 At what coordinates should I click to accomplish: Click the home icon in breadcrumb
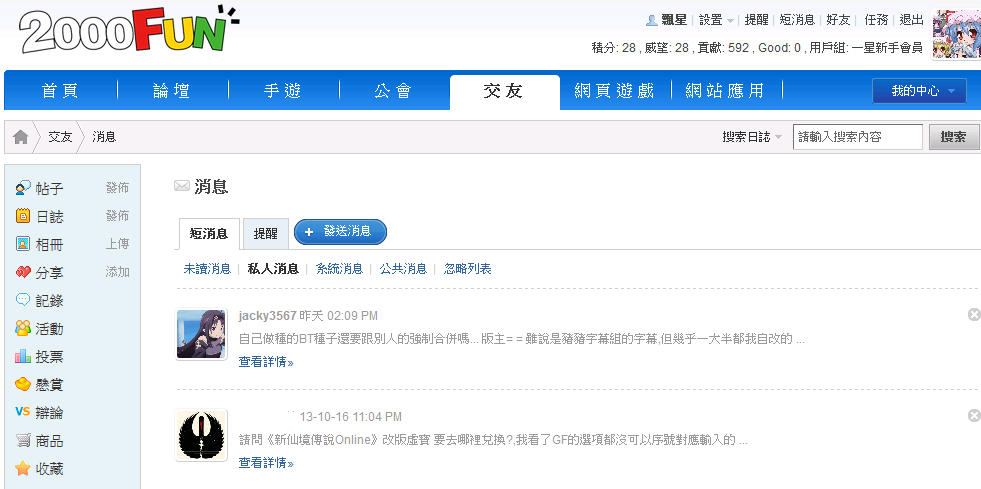pyautogui.click(x=20, y=137)
